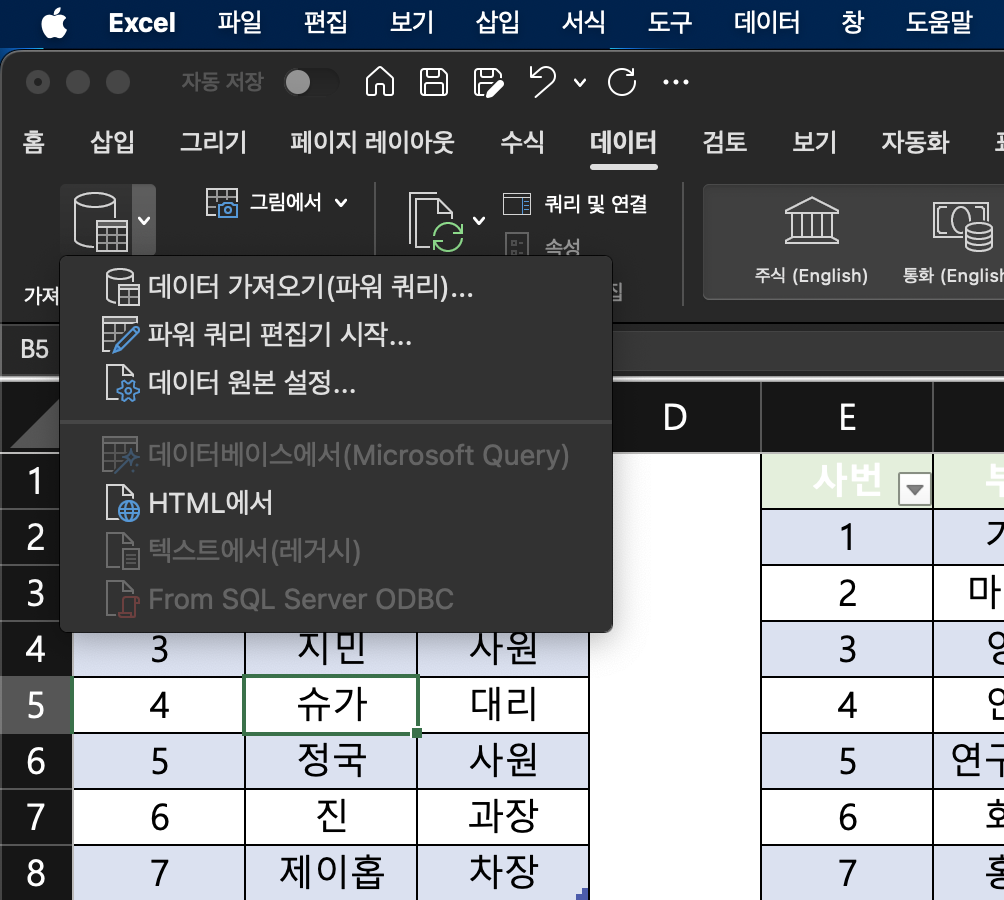Choose 데이터 가져오기(파워 쿼리)... menu item
The height and width of the screenshot is (900, 1004).
[336, 286]
